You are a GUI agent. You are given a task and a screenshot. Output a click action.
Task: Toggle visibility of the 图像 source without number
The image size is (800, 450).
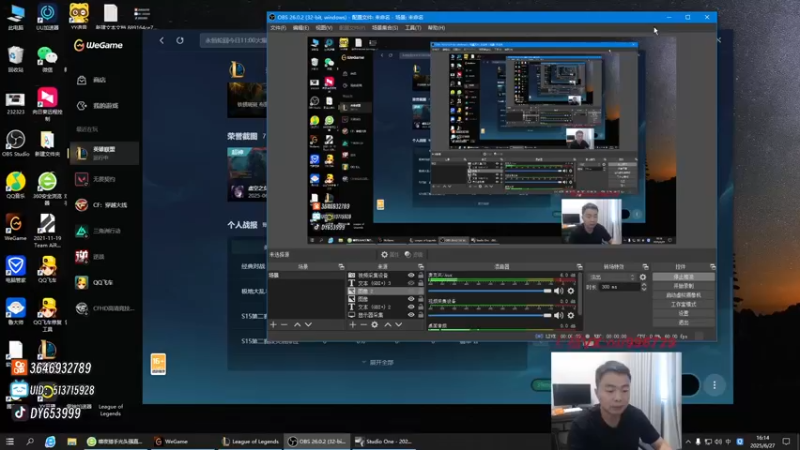[x=411, y=299]
